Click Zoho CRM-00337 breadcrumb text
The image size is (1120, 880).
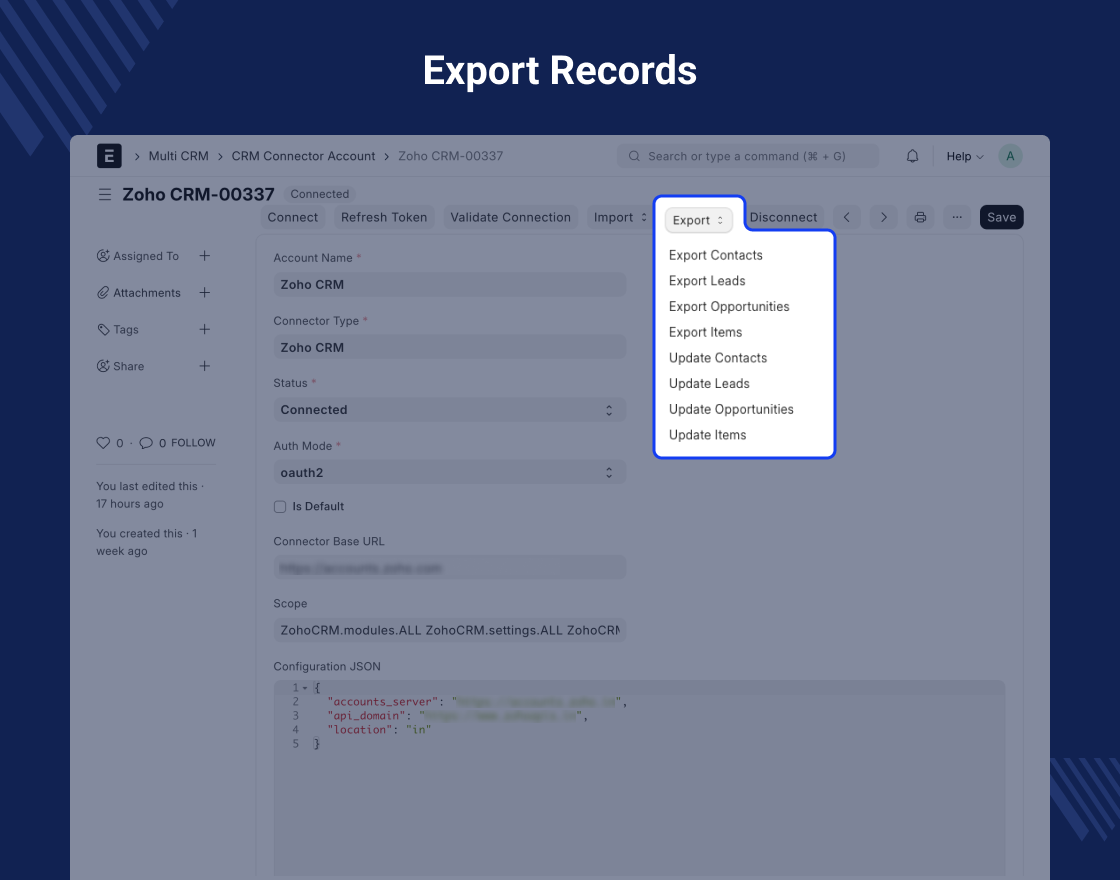451,156
